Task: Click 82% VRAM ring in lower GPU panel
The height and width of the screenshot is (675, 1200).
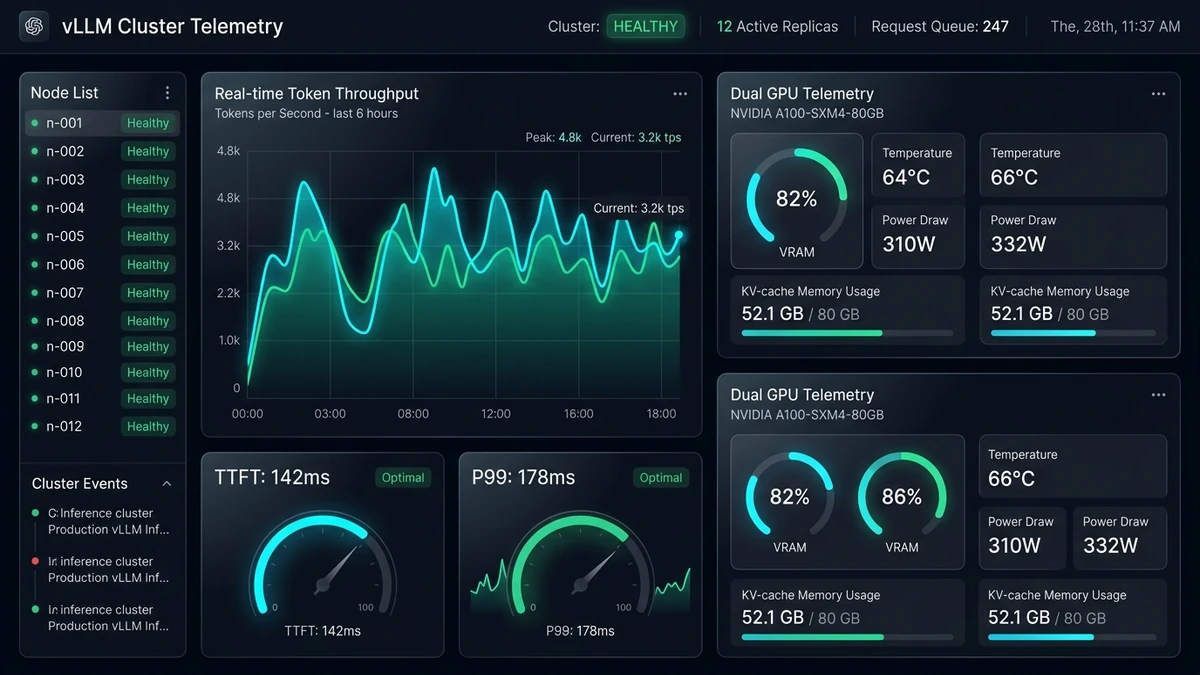Action: (790, 496)
